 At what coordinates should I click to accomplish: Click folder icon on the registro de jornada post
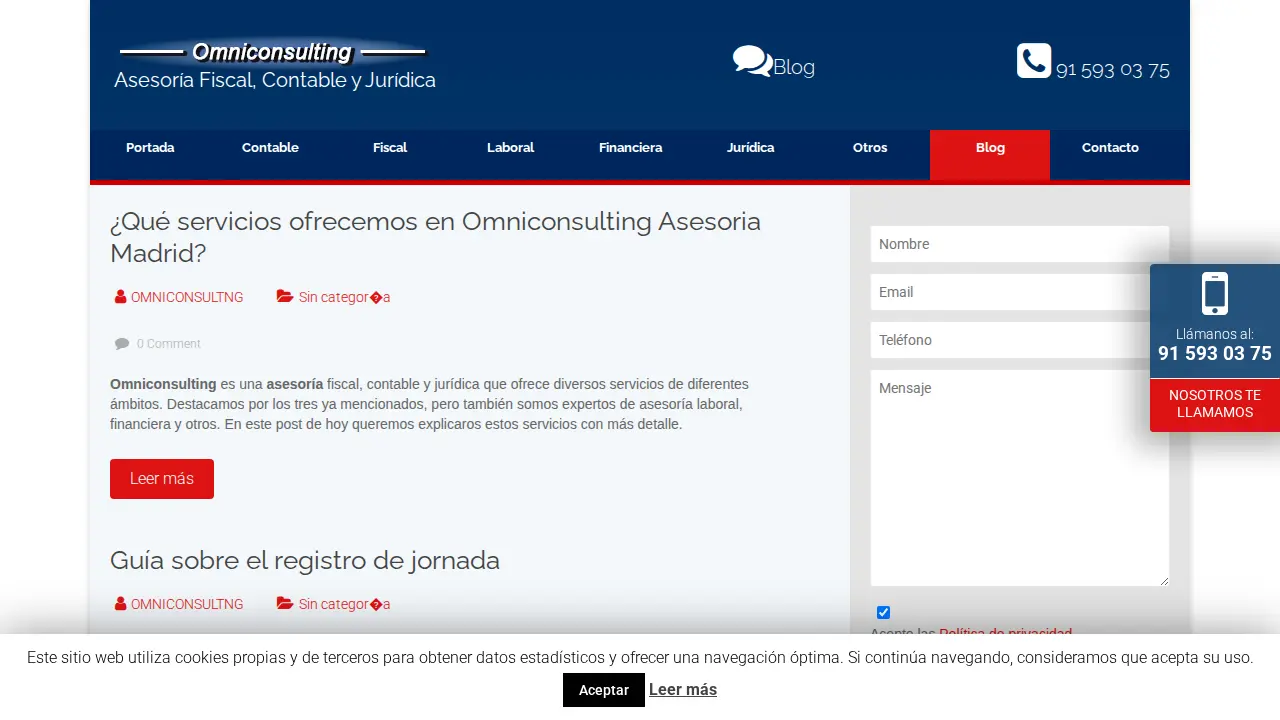(x=285, y=604)
